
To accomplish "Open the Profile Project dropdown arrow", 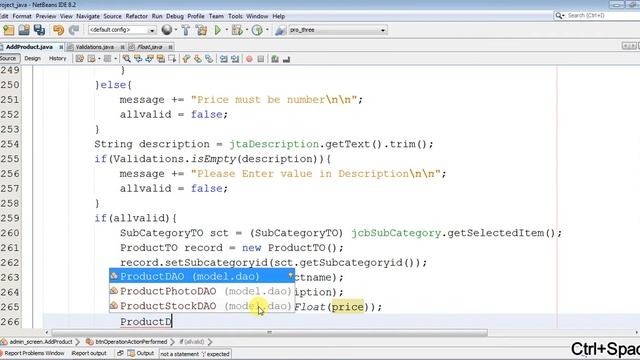I will point(267,30).
